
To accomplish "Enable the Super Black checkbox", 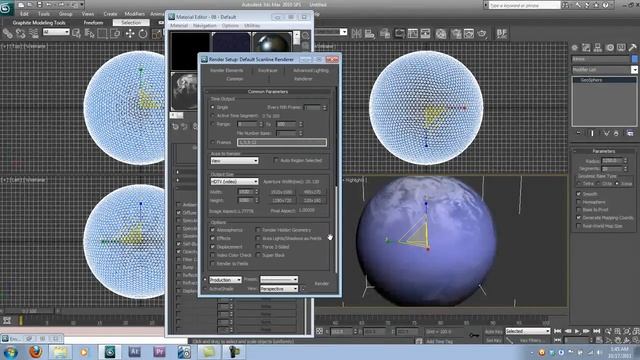I will point(258,255).
